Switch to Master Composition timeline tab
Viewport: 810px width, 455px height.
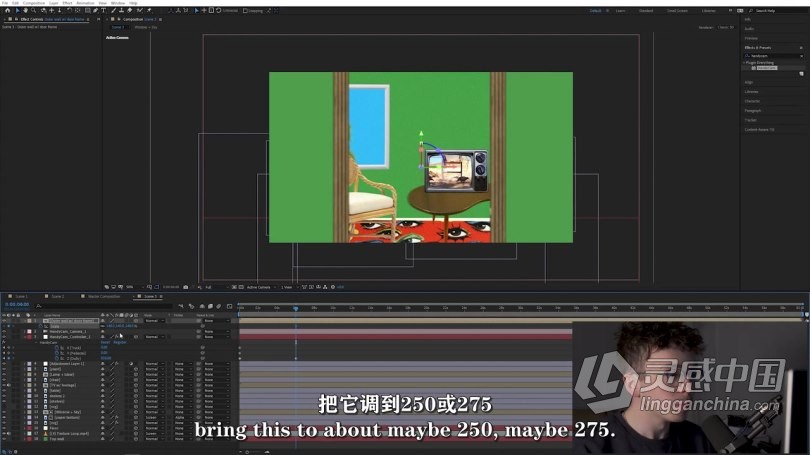tap(104, 296)
